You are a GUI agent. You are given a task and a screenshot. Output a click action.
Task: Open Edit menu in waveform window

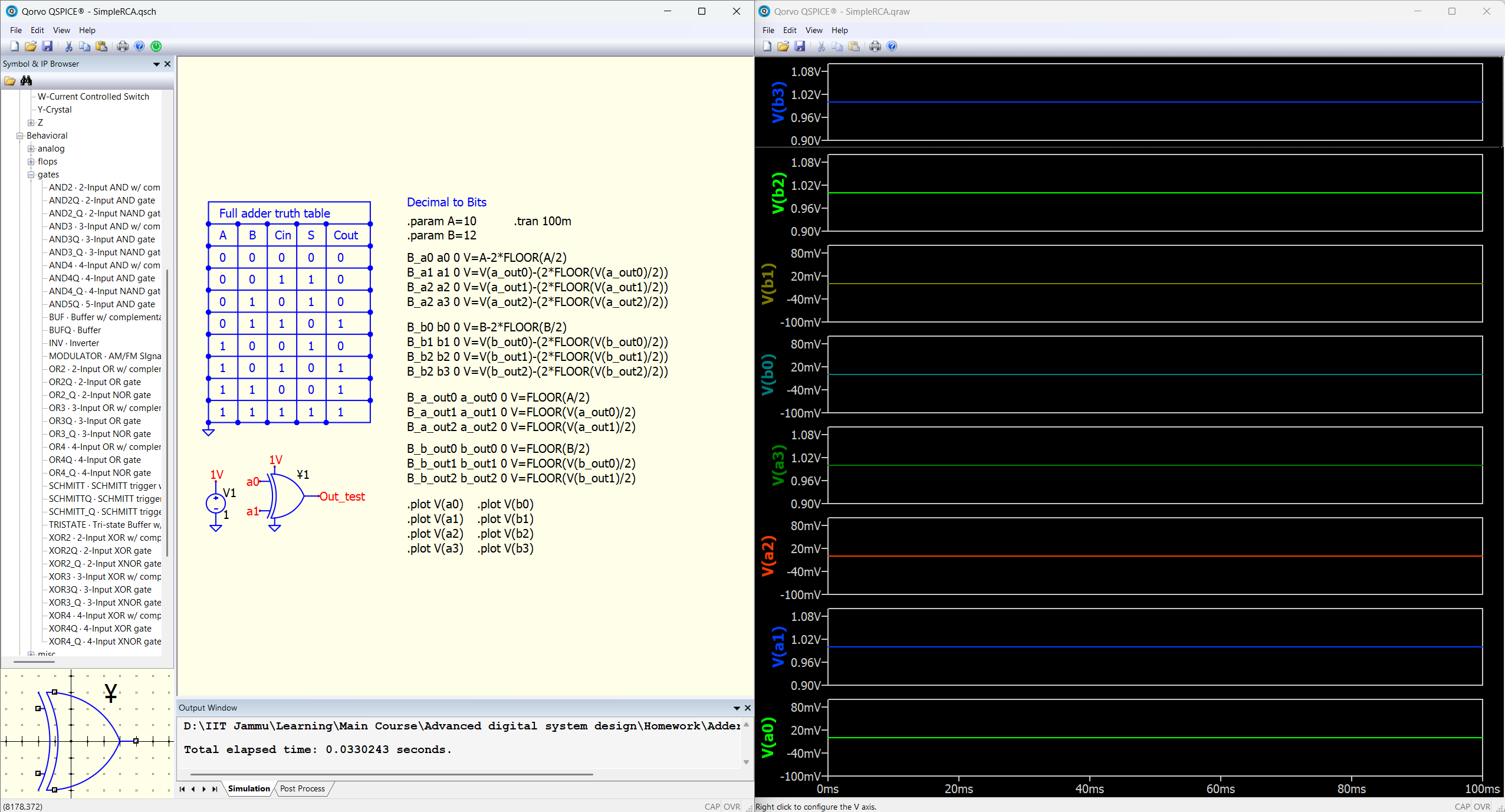pos(789,30)
